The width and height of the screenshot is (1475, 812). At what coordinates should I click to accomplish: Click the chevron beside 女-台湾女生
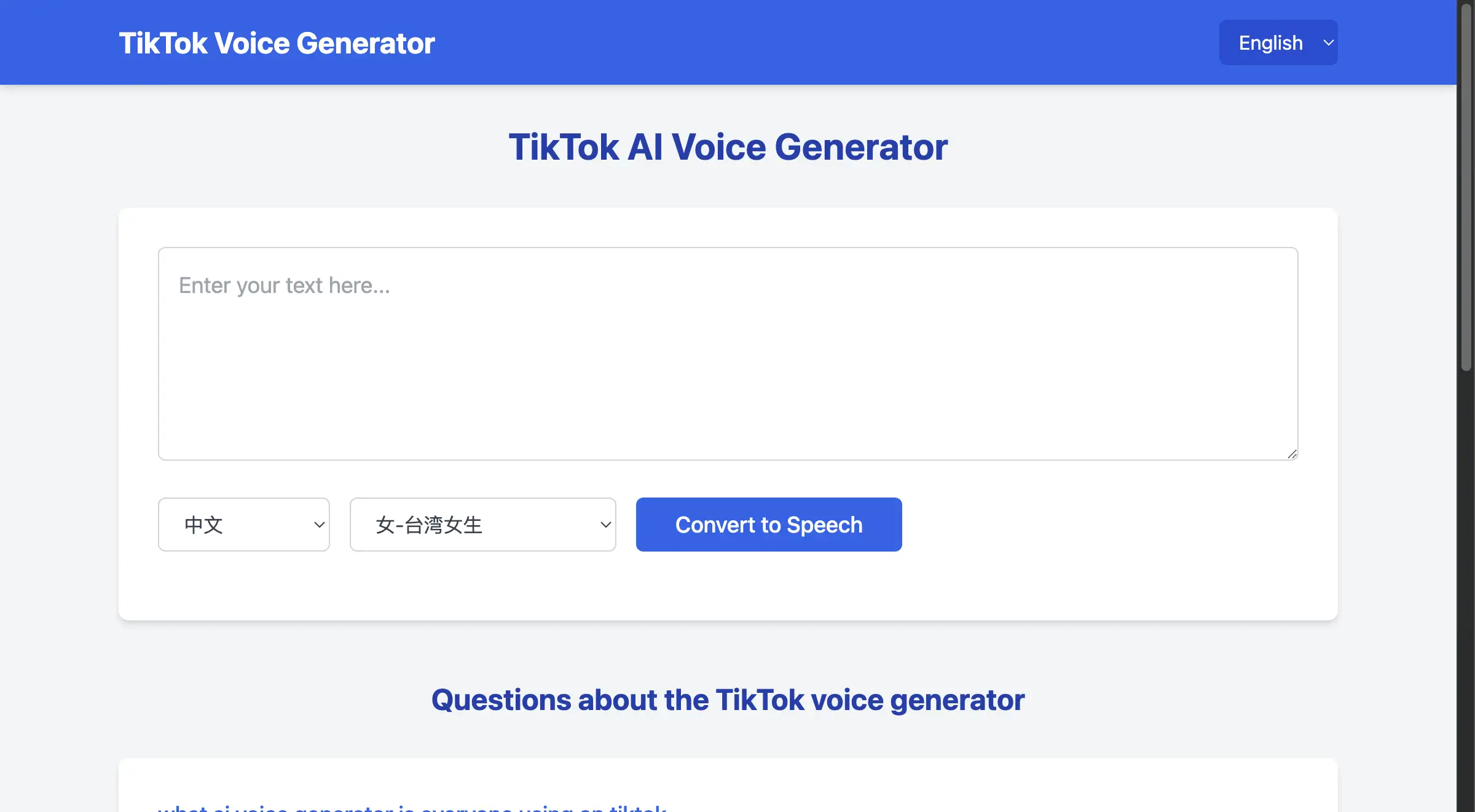coord(605,525)
